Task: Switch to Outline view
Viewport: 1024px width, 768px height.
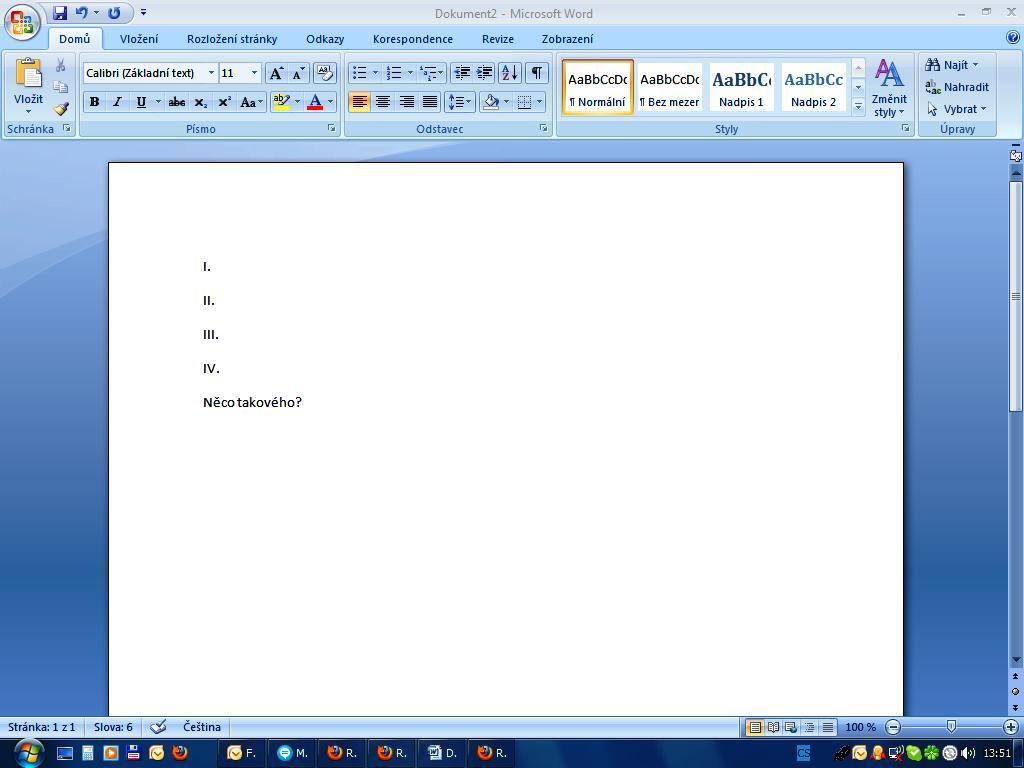Action: tap(809, 727)
